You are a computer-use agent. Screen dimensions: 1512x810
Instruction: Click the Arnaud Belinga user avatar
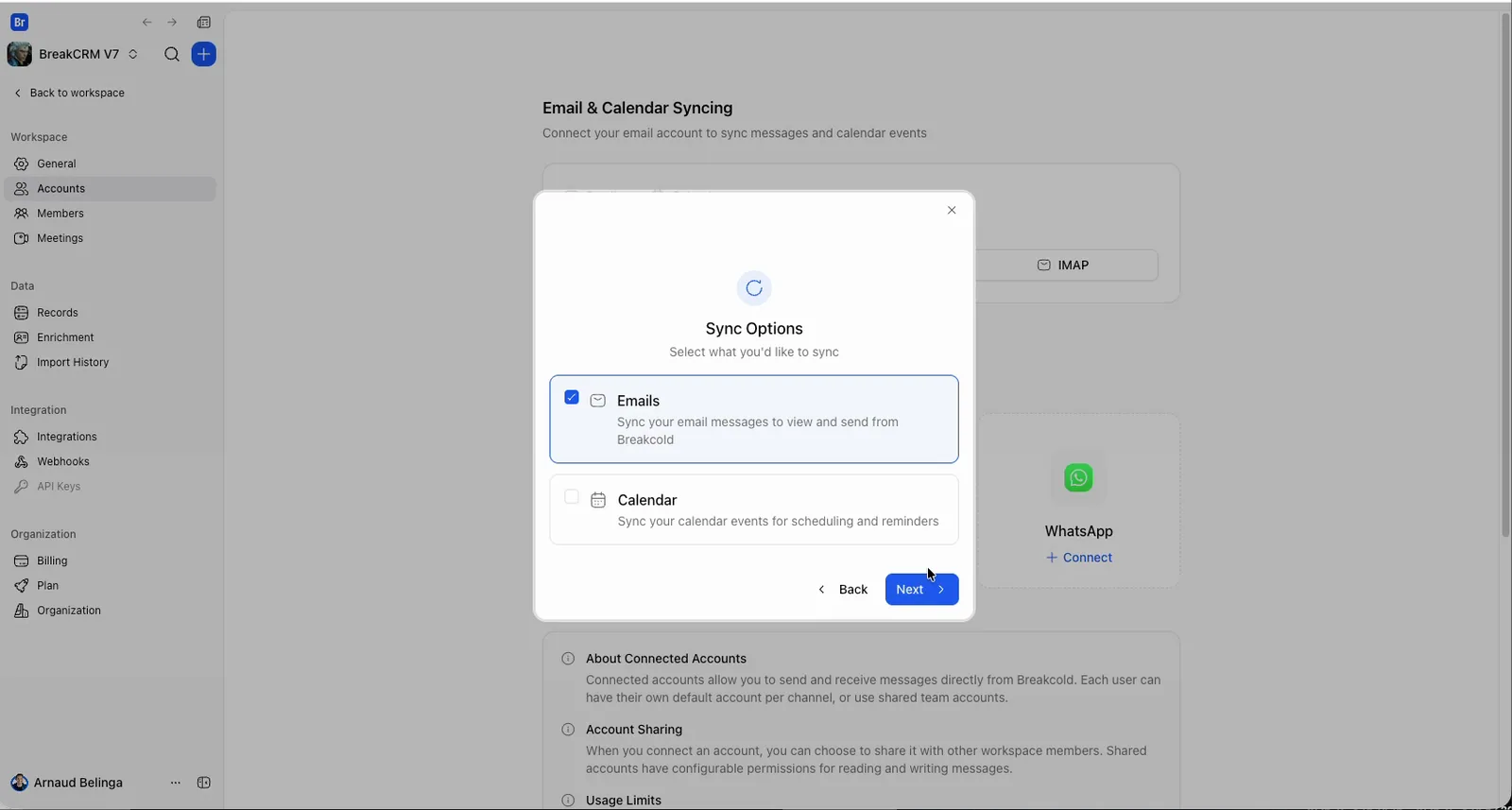click(x=19, y=783)
